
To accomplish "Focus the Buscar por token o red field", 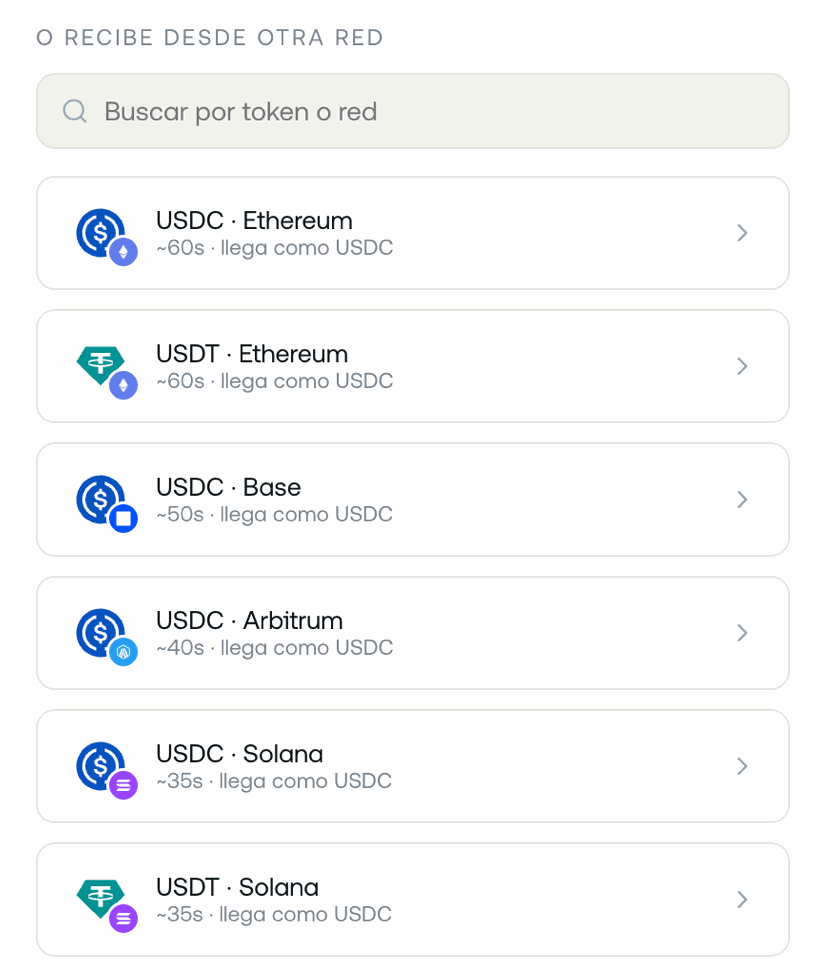I will click(x=413, y=111).
